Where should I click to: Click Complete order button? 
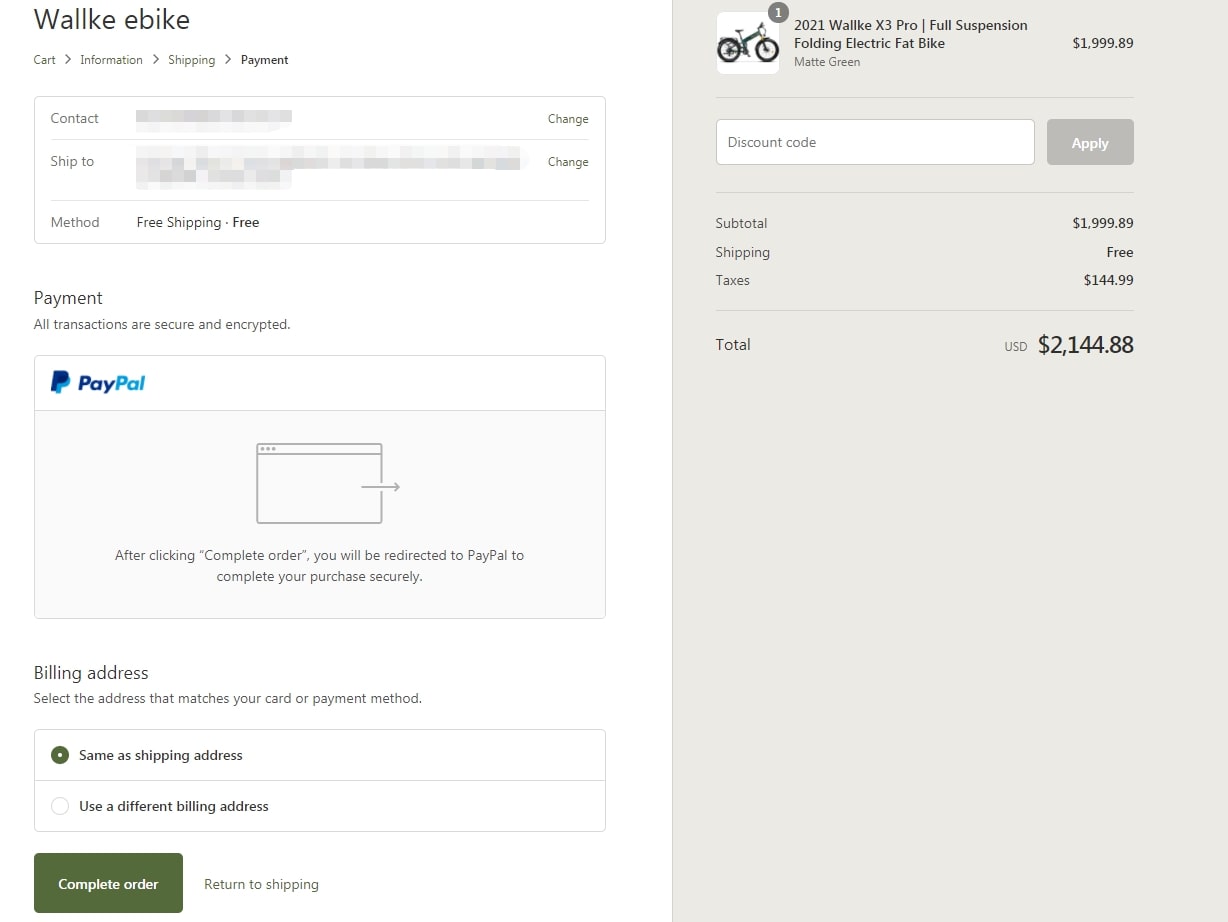(108, 883)
